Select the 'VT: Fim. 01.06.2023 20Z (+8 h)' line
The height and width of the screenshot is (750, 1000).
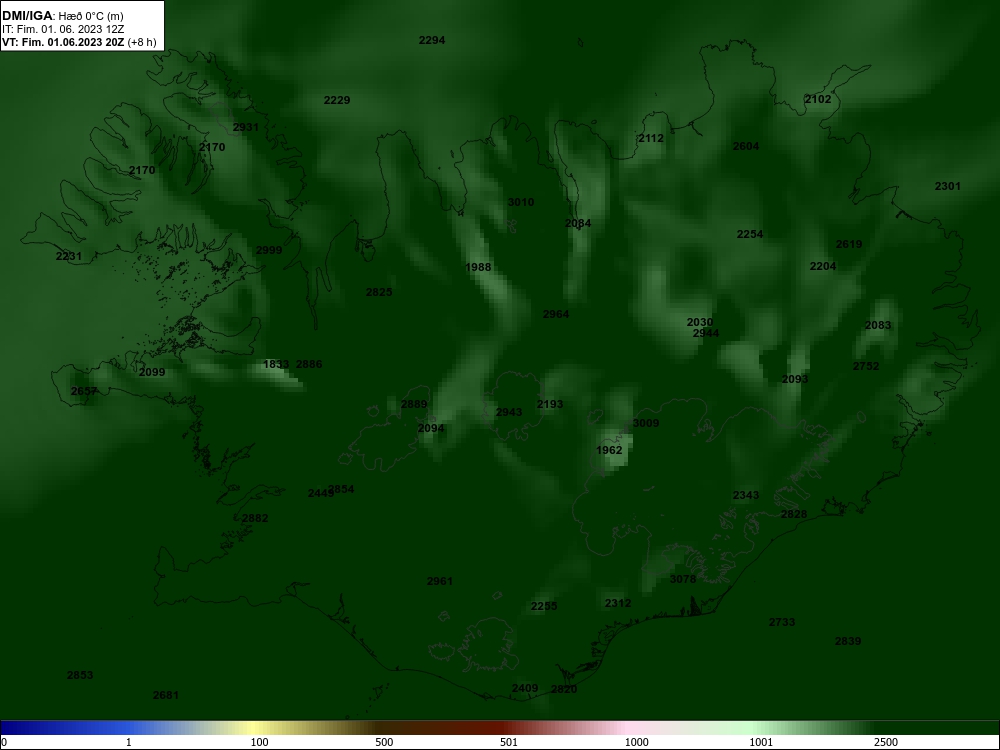(x=79, y=42)
